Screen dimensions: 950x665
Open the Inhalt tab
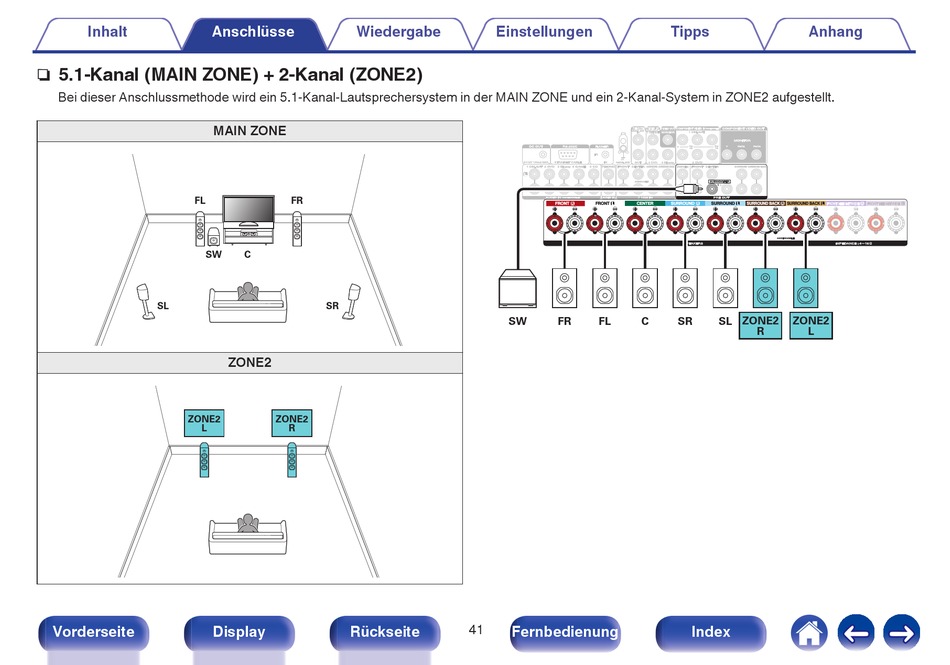[x=107, y=32]
